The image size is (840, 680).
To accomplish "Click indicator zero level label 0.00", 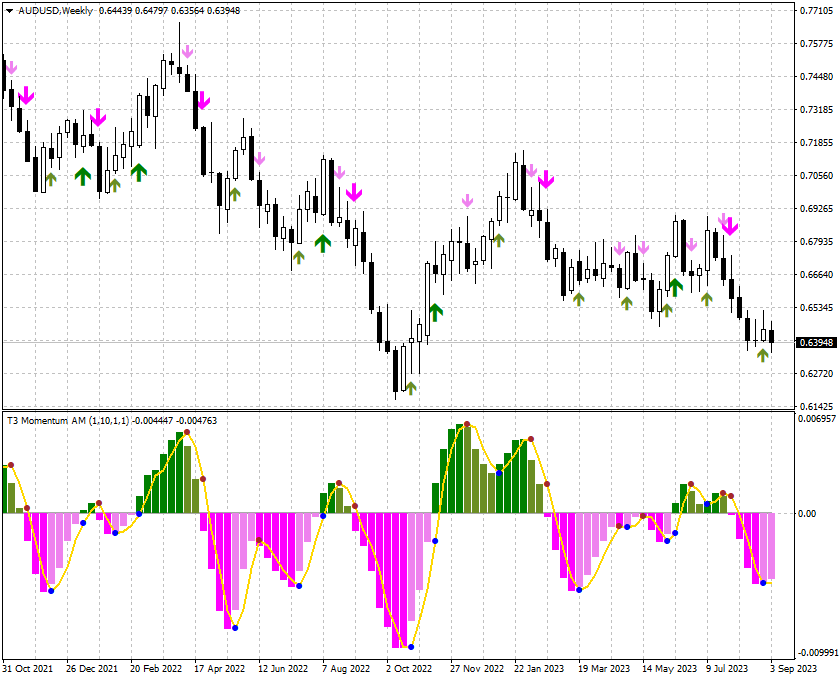I will [807, 514].
